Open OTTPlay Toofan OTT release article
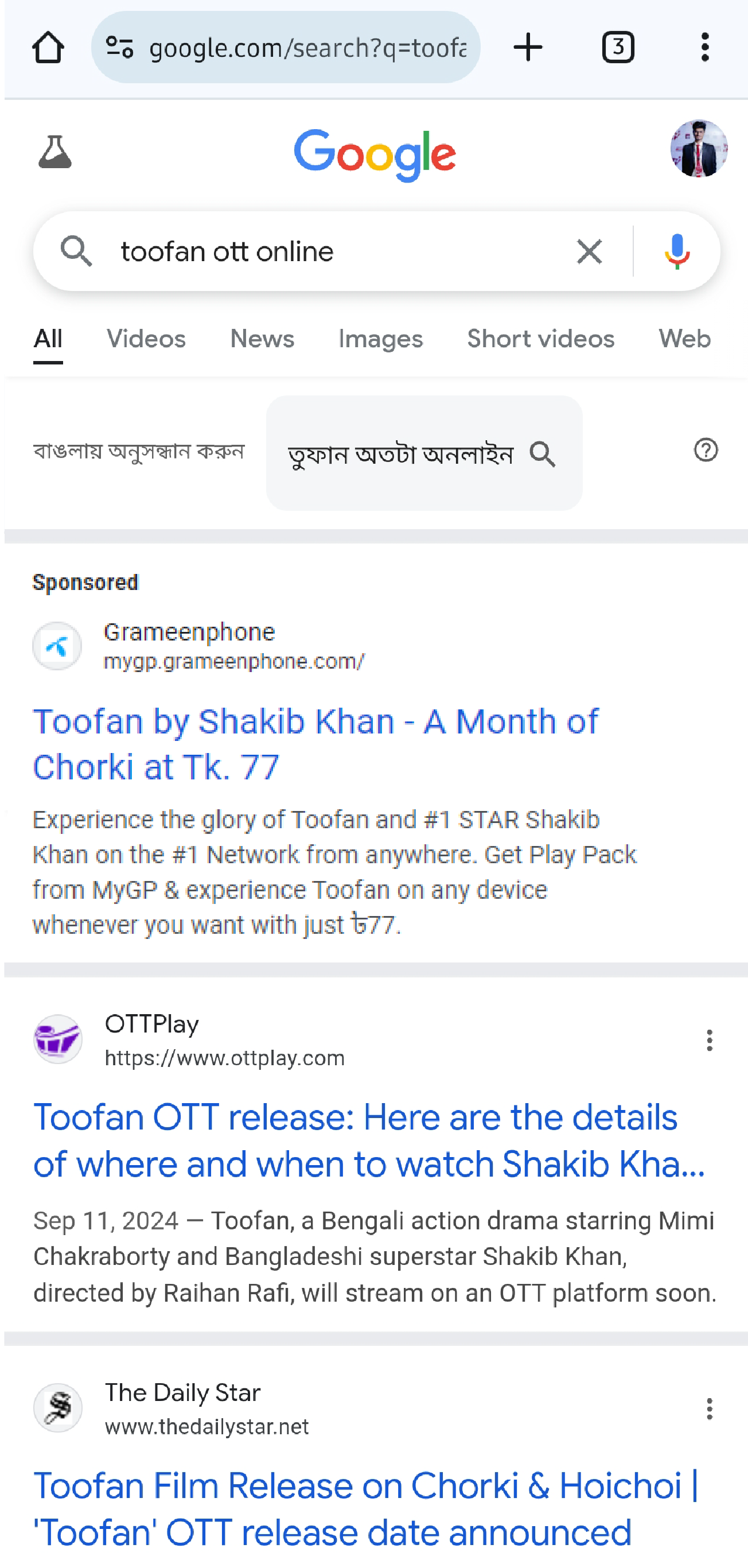Image resolution: width=748 pixels, height=1568 pixels. (368, 1140)
